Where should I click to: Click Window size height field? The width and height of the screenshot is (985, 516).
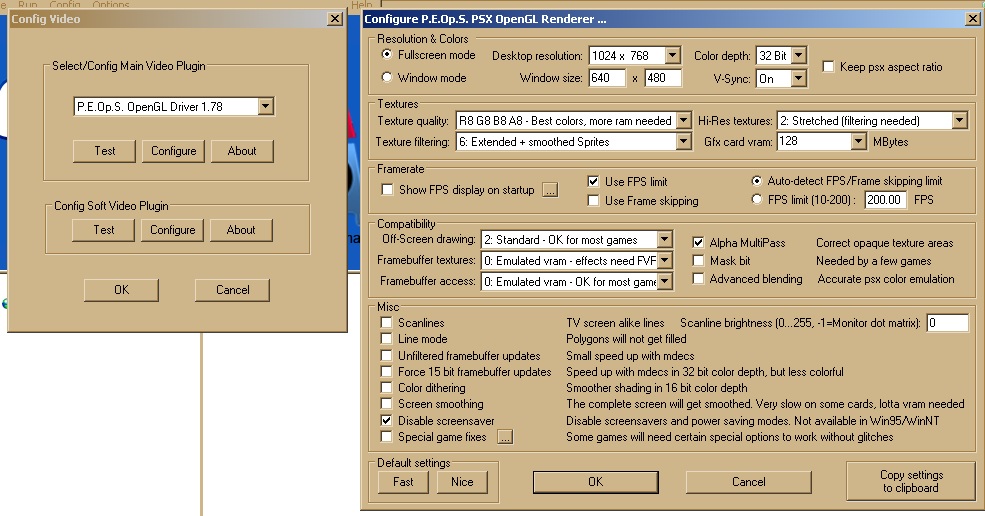click(663, 78)
